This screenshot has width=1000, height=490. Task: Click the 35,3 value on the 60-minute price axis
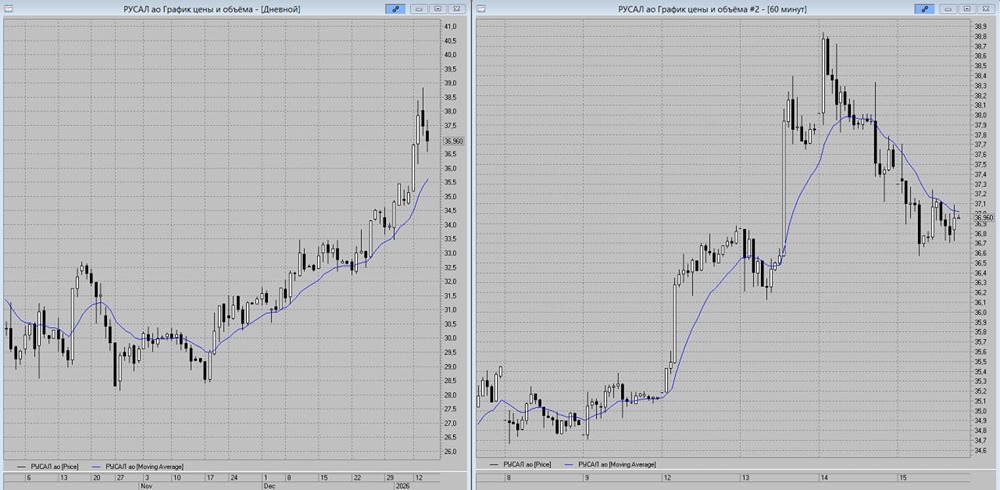point(980,382)
